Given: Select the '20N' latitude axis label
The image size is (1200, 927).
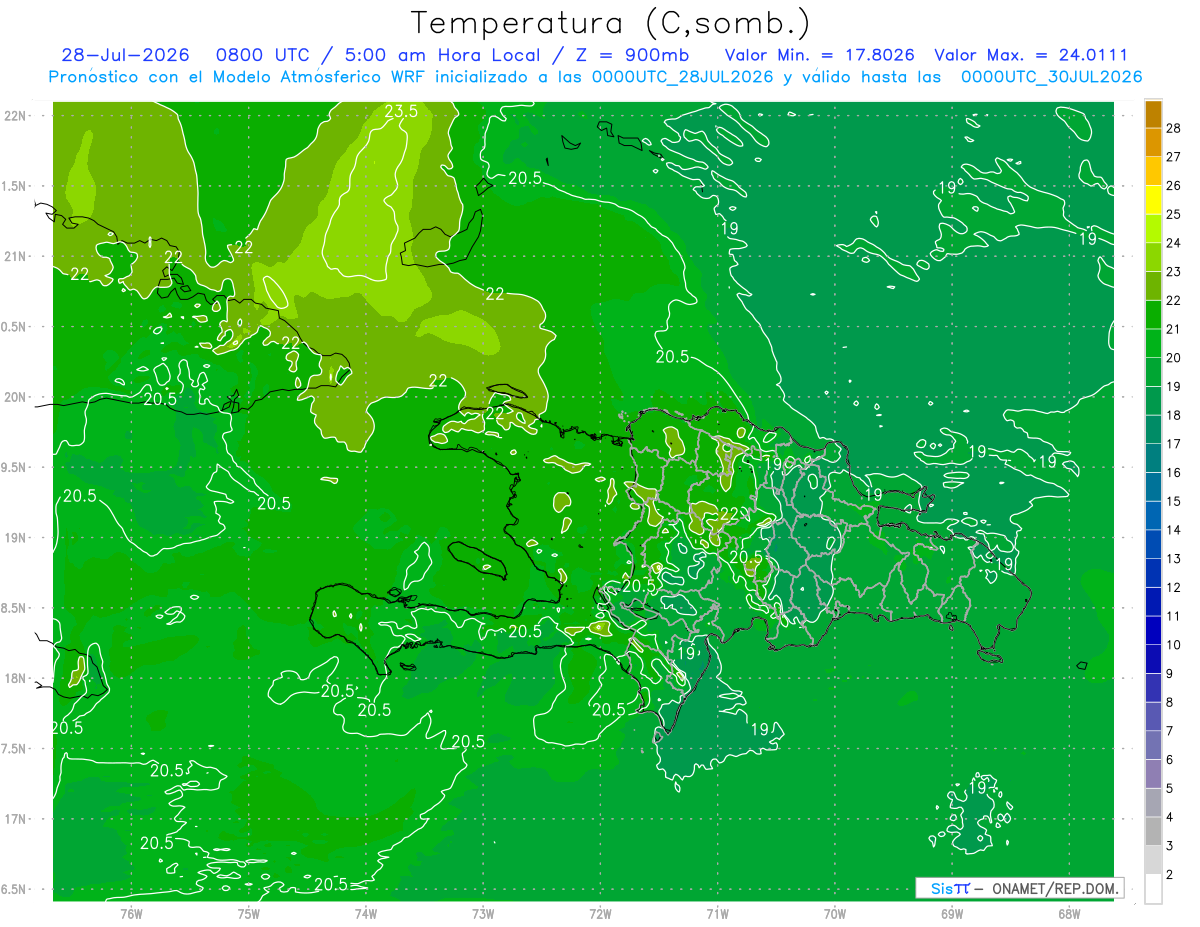Looking at the screenshot, I should pos(15,397).
